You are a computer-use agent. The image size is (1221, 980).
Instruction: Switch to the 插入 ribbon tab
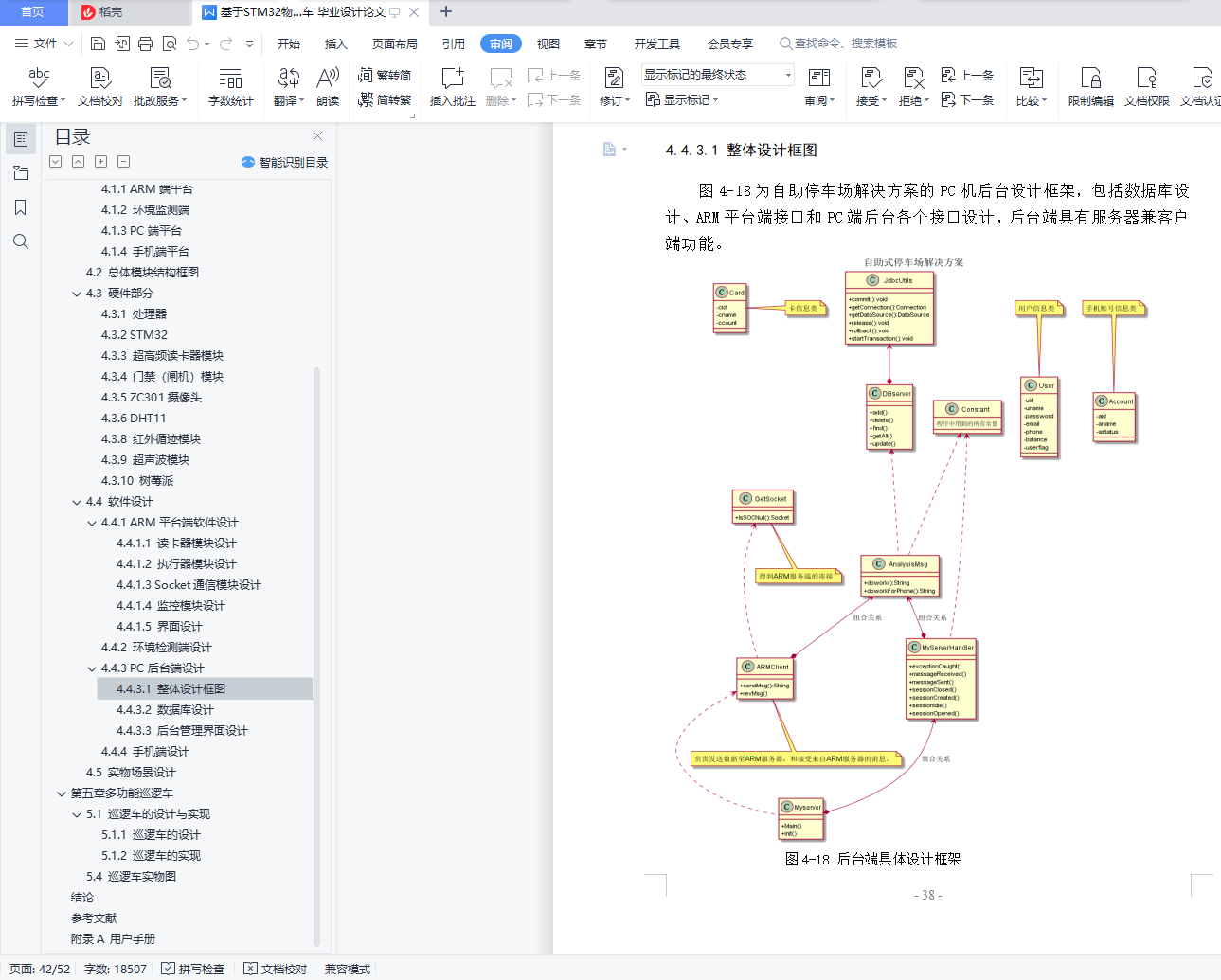click(x=336, y=44)
